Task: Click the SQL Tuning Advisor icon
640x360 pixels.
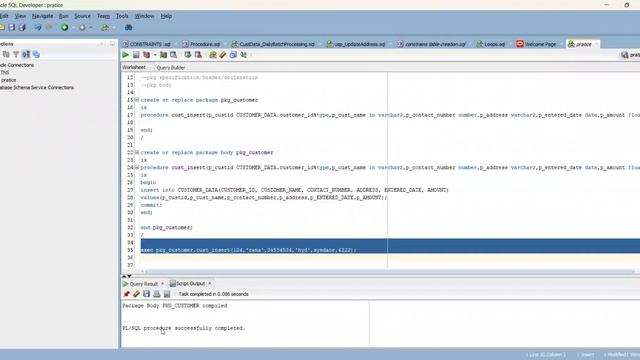Action: pyautogui.click(x=173, y=55)
